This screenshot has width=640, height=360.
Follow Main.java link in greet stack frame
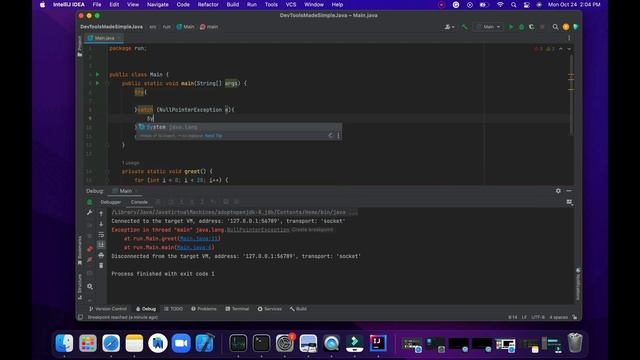(200, 238)
